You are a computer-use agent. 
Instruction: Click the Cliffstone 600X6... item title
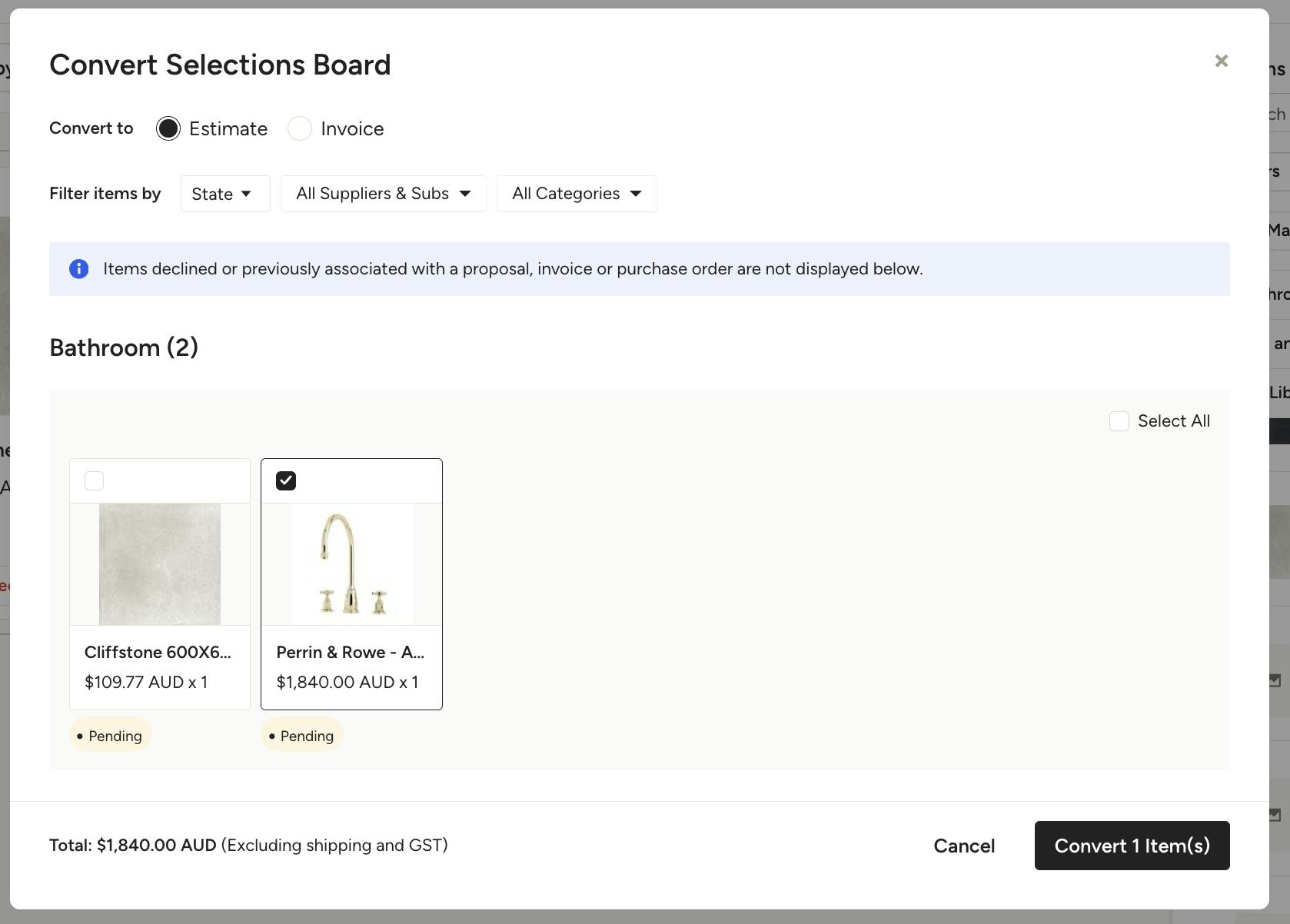[x=158, y=653]
